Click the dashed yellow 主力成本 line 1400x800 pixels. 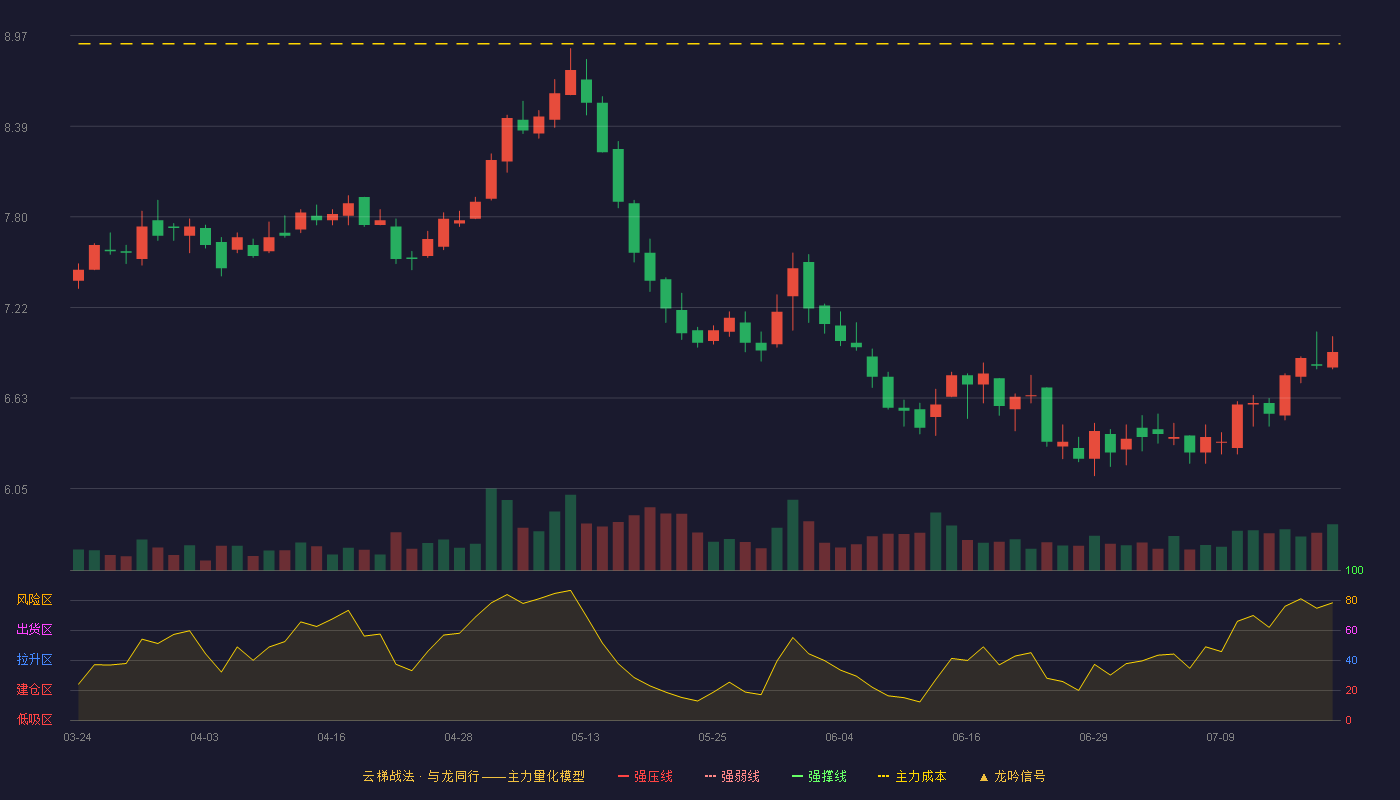click(709, 44)
